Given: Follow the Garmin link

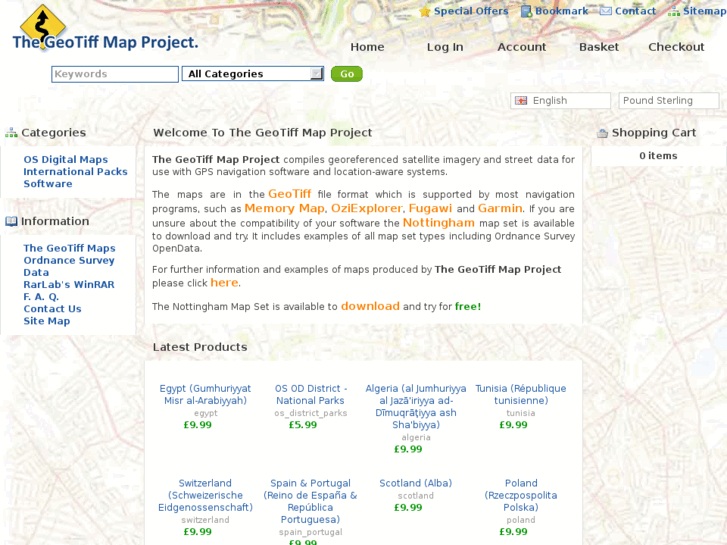Looking at the screenshot, I should tap(500, 208).
